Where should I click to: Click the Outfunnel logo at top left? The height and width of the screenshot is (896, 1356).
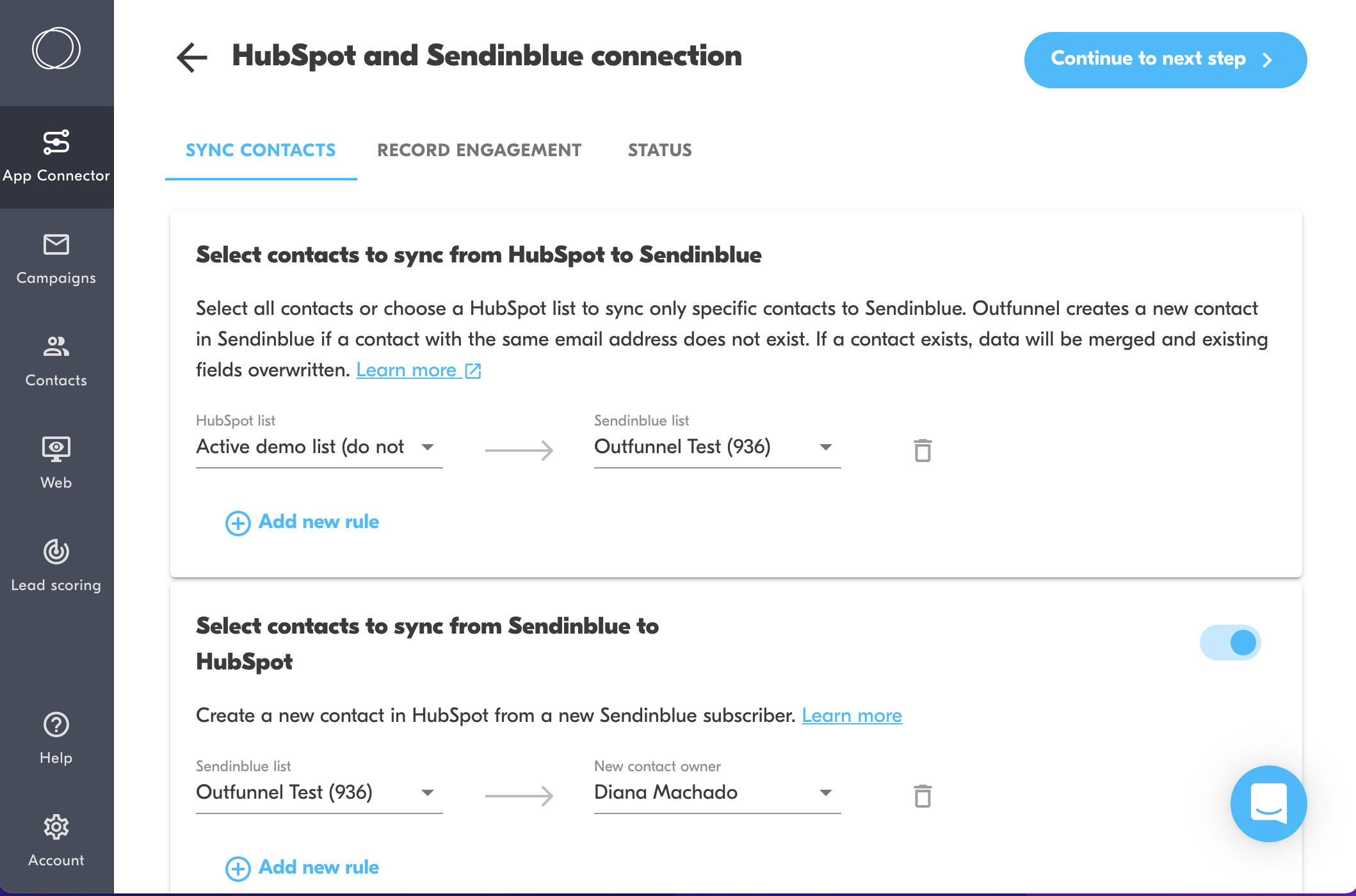56,48
